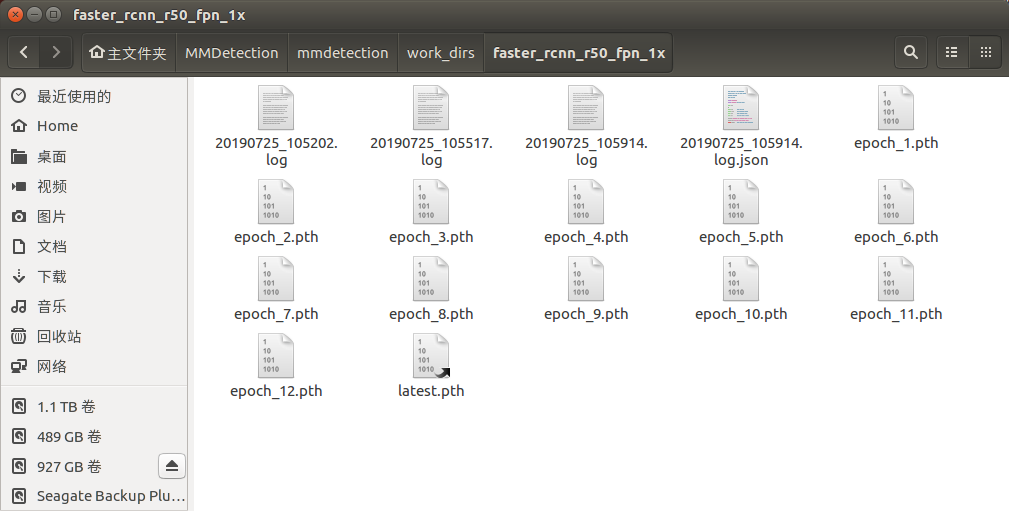Select the epoch_6.pth binary file icon
The height and width of the screenshot is (511, 1009).
[896, 202]
